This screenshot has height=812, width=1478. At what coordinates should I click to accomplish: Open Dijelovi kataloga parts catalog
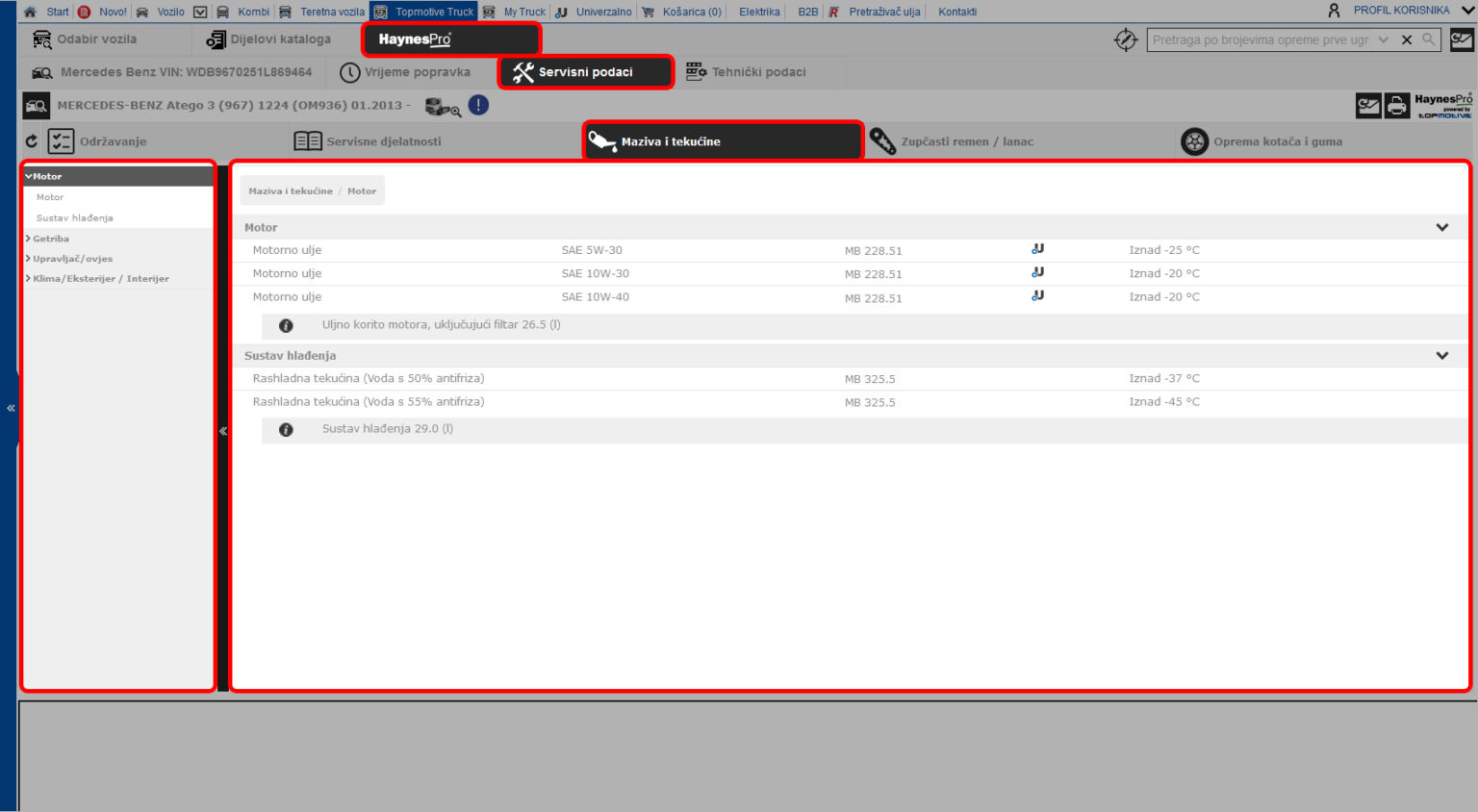coord(280,39)
